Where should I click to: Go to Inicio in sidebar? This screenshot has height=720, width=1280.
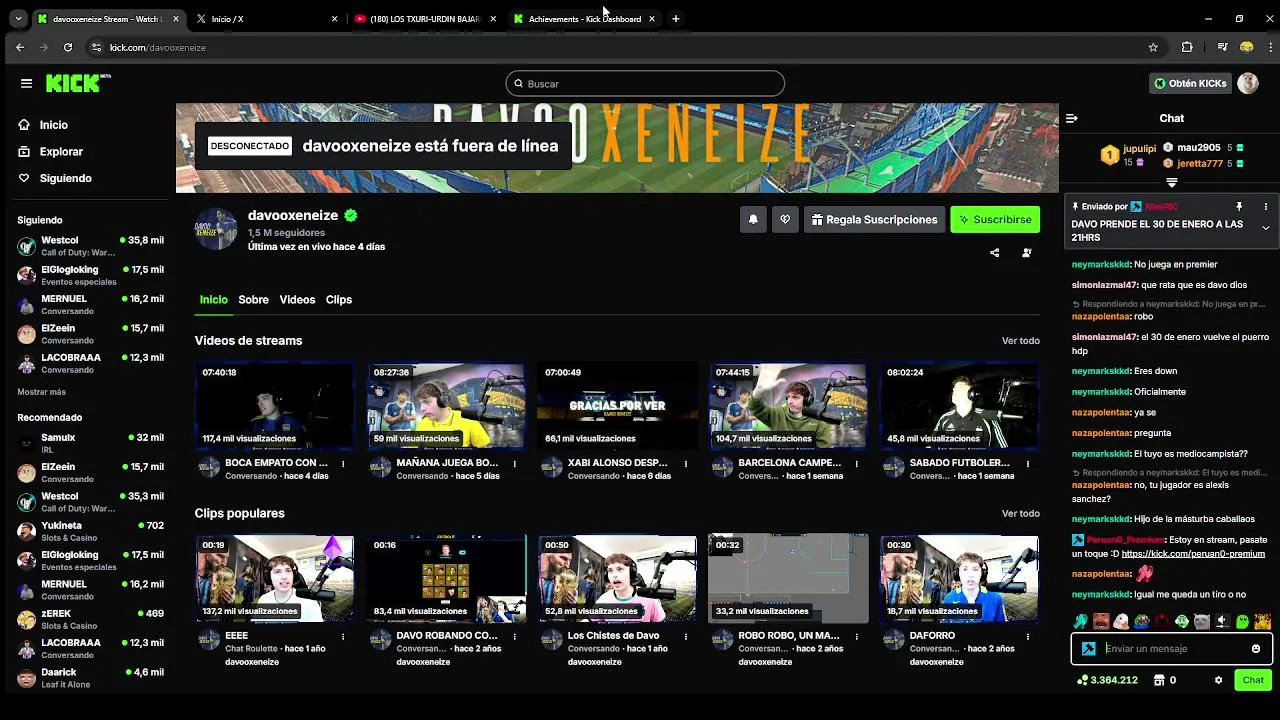[x=54, y=125]
